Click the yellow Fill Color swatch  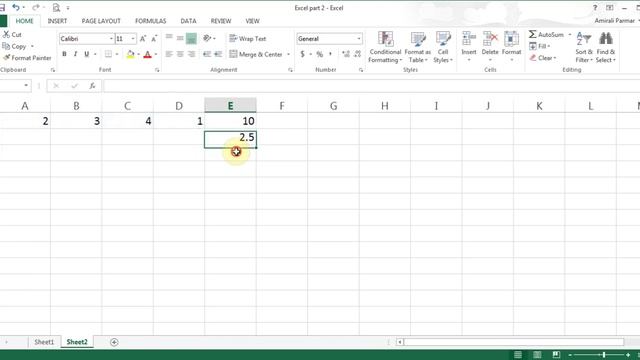[x=130, y=54]
